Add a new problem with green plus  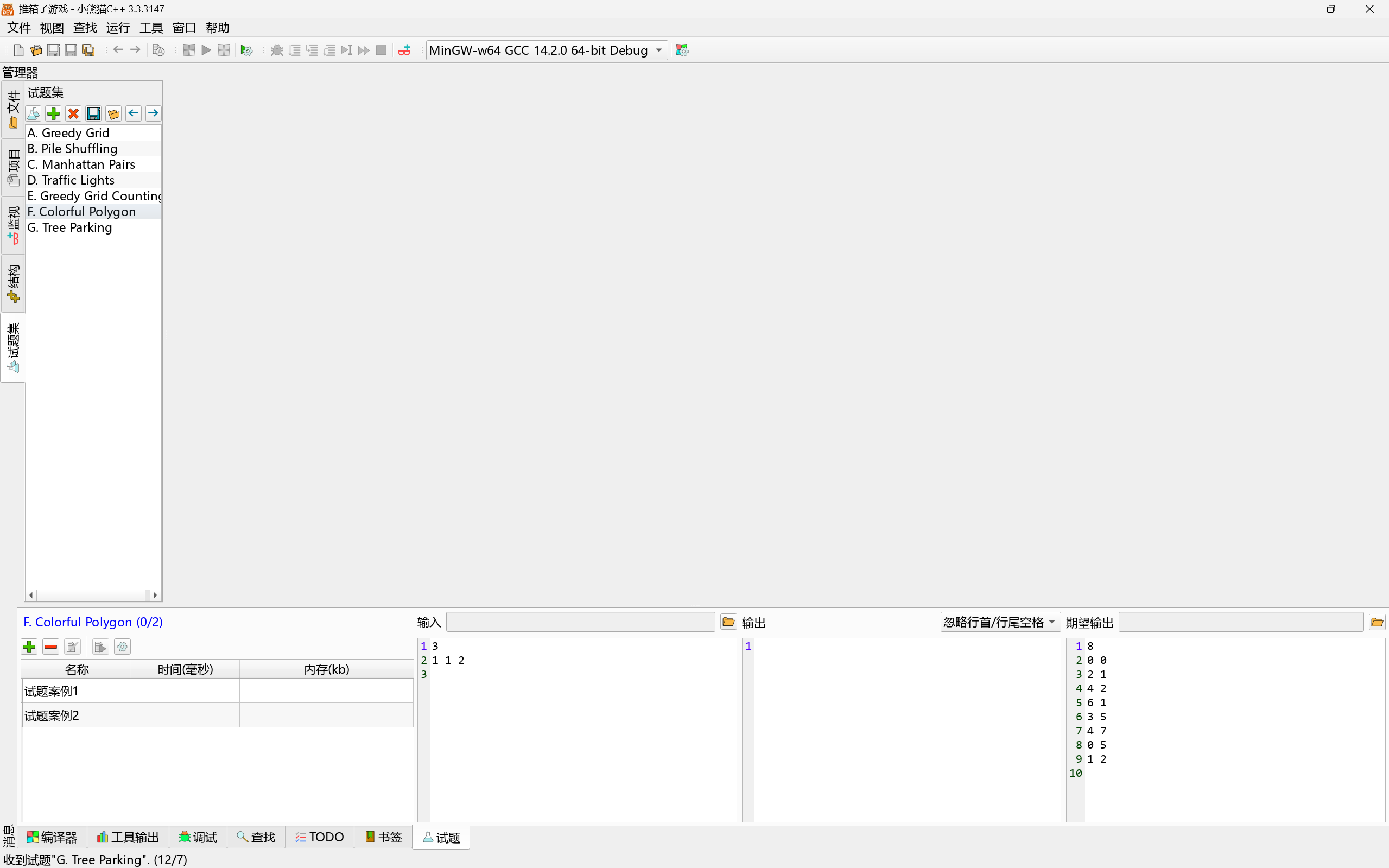pos(53,113)
